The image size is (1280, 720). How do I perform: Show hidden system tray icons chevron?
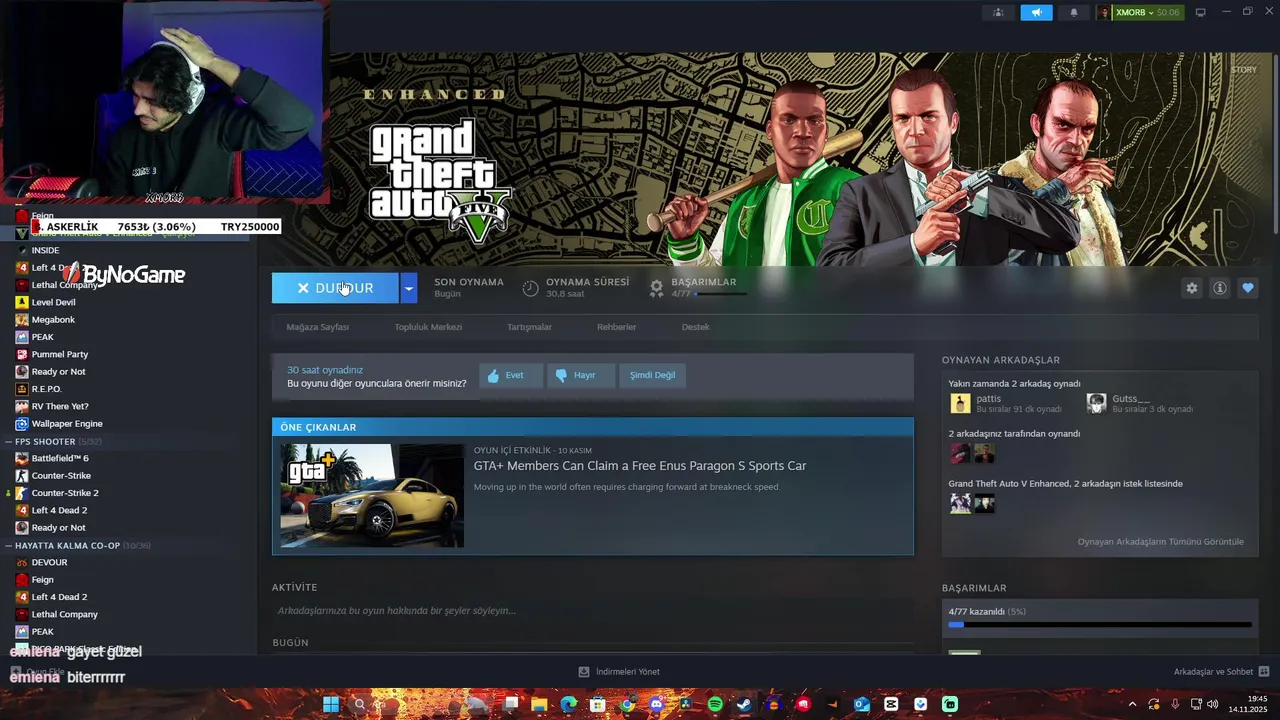(1132, 704)
